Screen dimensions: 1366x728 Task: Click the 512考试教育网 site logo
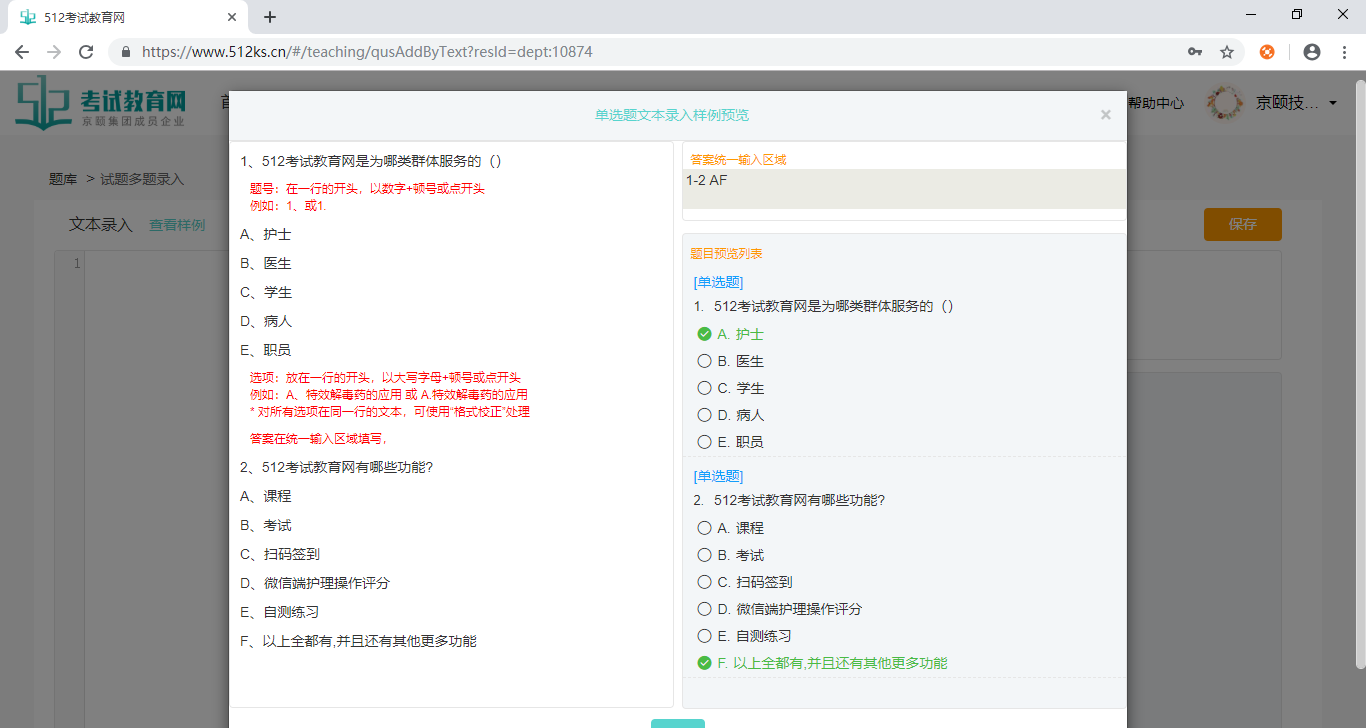coord(101,103)
